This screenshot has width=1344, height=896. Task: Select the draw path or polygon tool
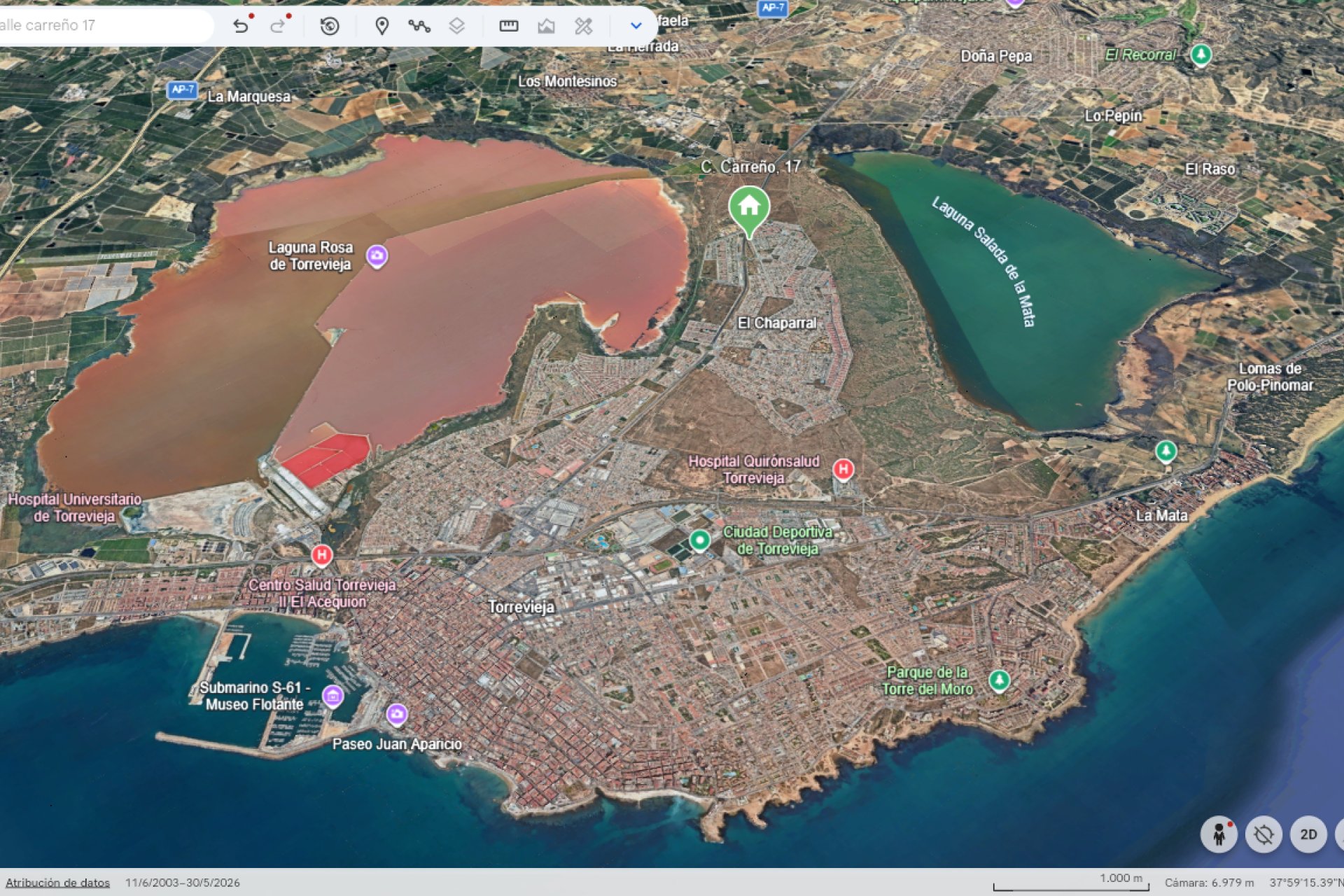click(x=419, y=26)
